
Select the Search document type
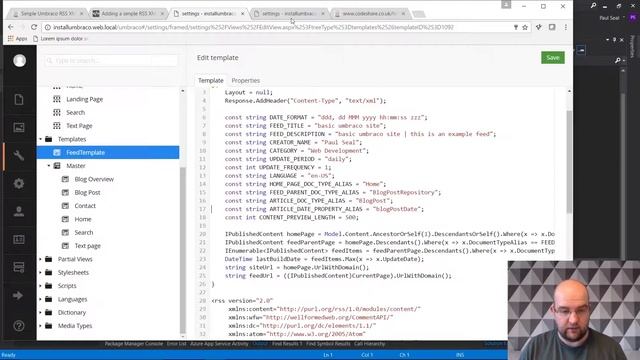pyautogui.click(x=76, y=112)
